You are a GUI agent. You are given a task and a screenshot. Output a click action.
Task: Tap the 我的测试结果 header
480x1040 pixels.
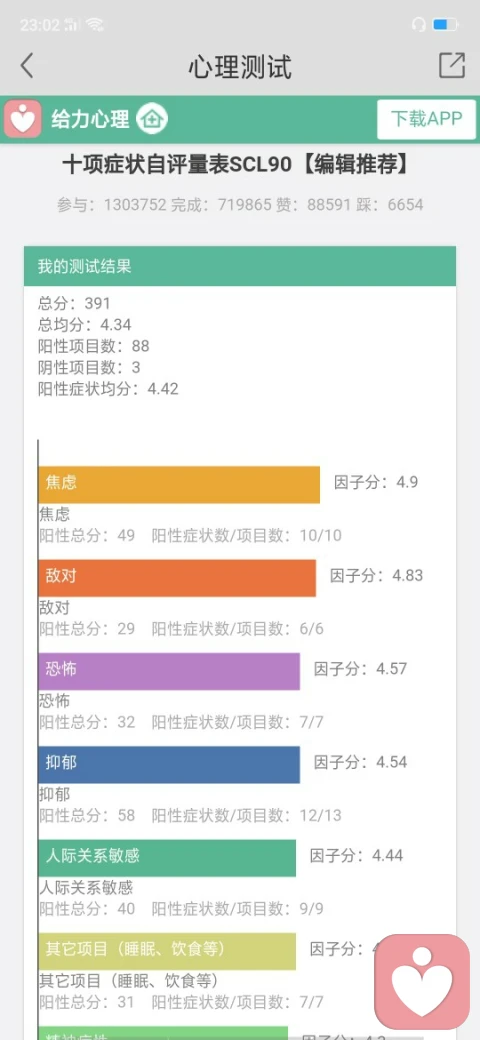pyautogui.click(x=240, y=266)
